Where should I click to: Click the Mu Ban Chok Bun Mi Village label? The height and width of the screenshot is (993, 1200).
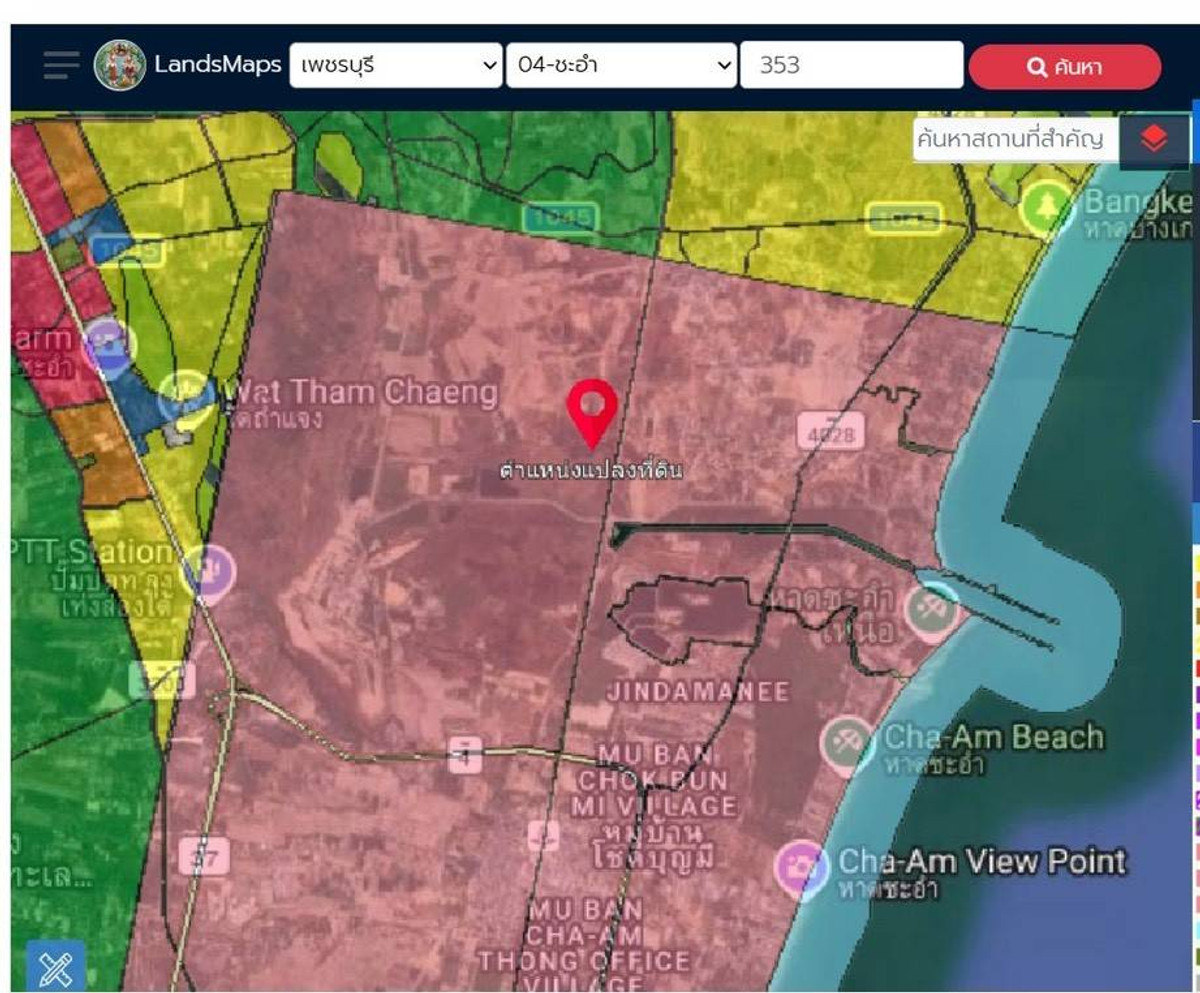(x=657, y=780)
